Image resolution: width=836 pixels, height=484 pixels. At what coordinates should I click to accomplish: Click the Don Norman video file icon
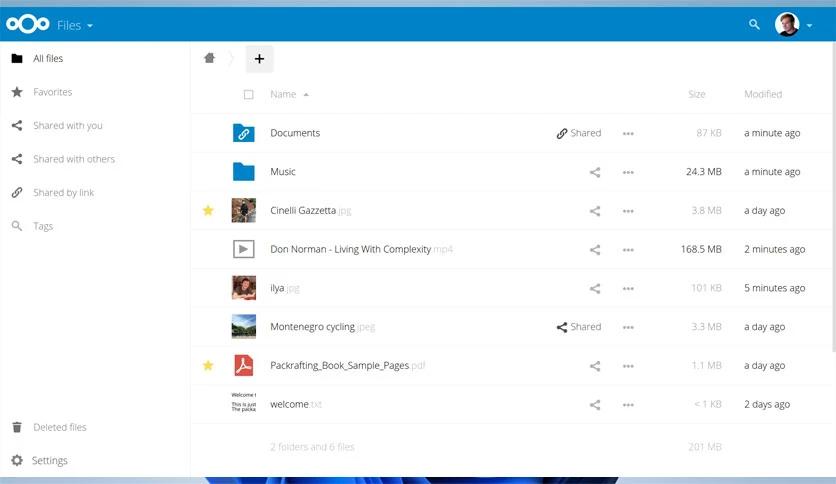[244, 249]
